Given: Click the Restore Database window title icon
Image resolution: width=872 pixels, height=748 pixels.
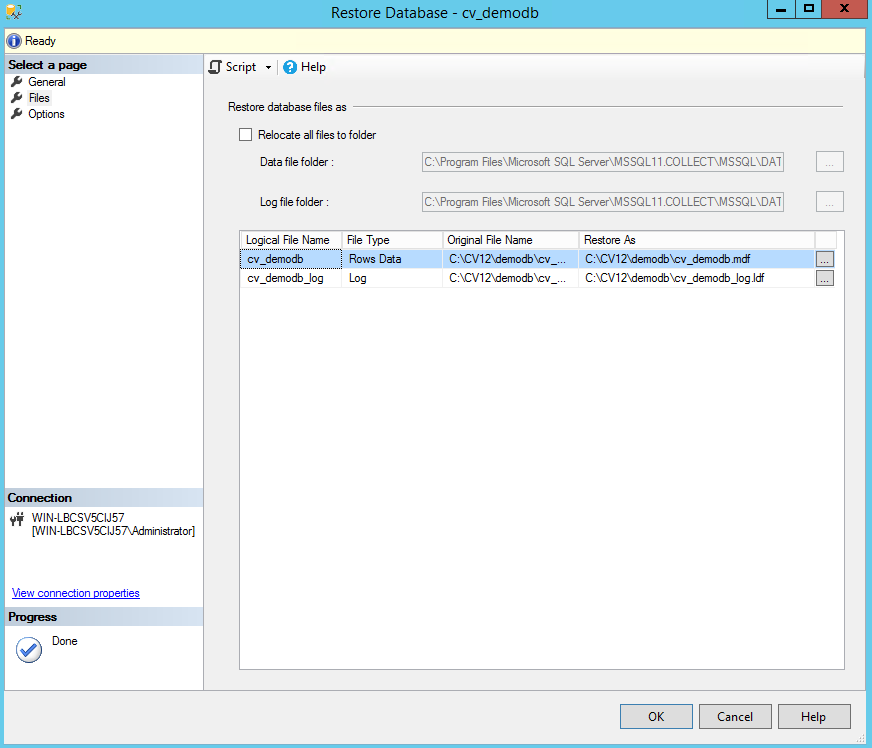Looking at the screenshot, I should pos(13,12).
